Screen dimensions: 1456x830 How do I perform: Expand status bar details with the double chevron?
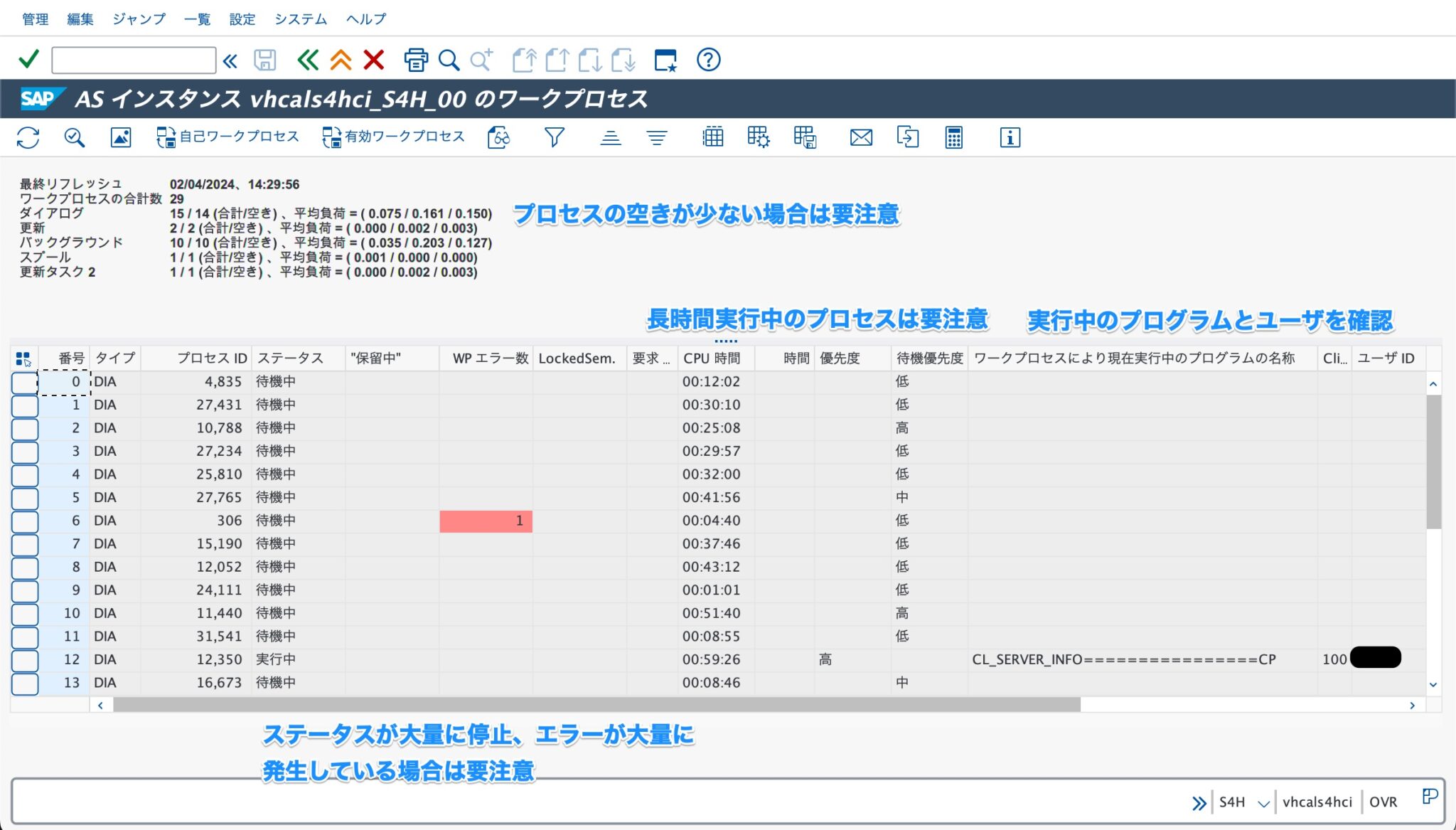tap(1199, 802)
